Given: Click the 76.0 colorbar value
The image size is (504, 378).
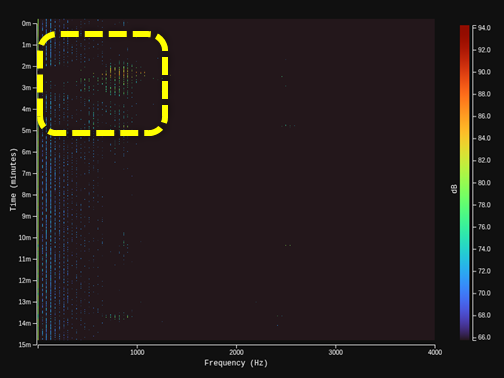Looking at the screenshot, I should pyautogui.click(x=484, y=227).
